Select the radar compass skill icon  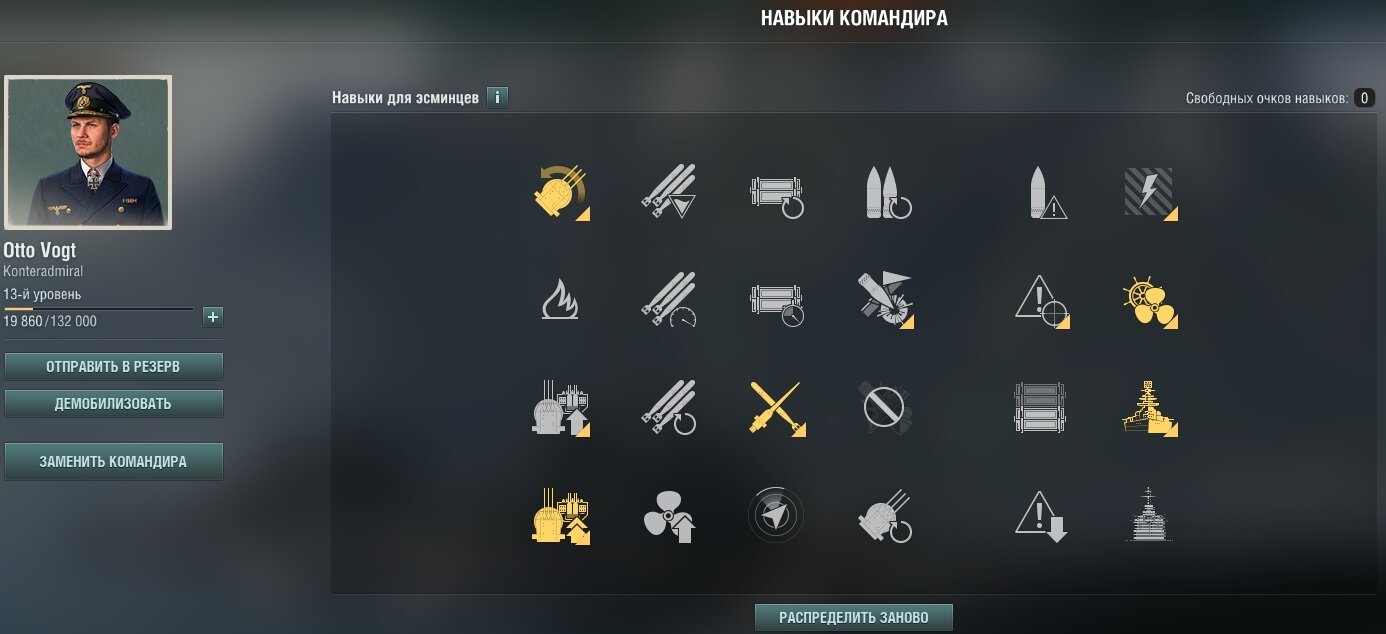[x=776, y=516]
